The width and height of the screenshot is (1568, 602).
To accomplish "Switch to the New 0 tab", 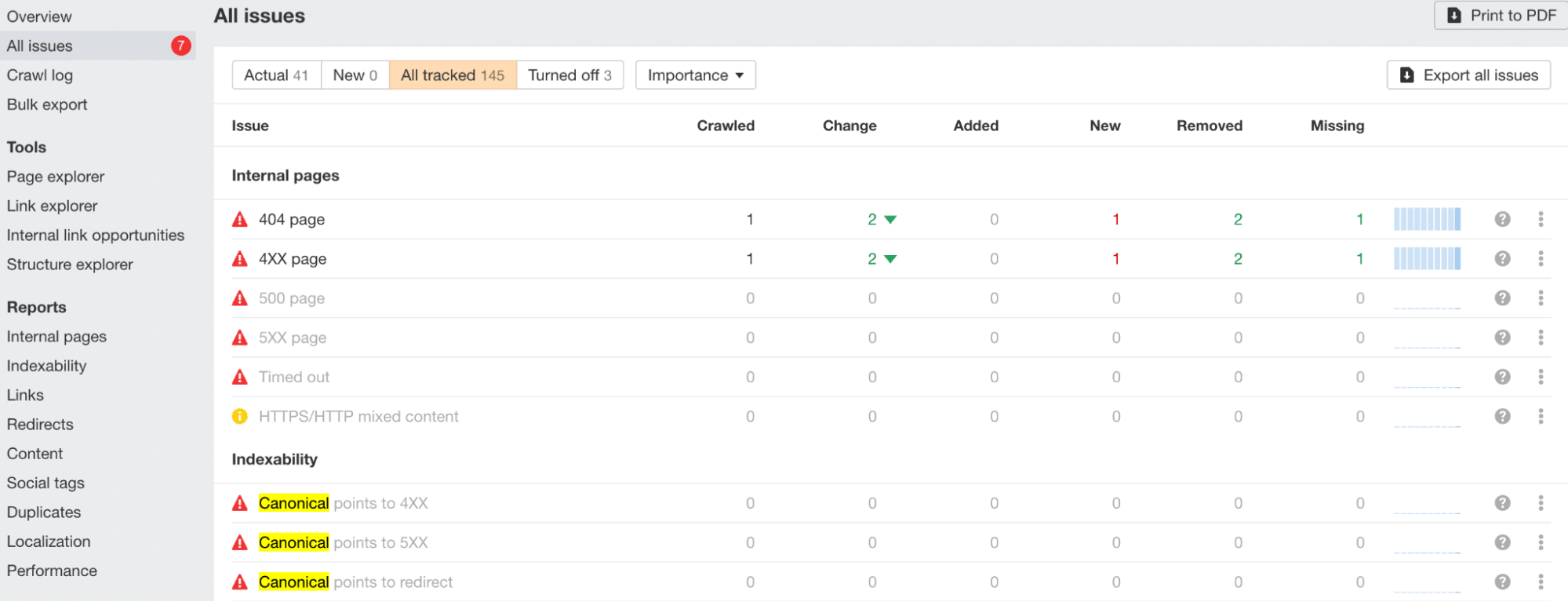I will (x=355, y=75).
